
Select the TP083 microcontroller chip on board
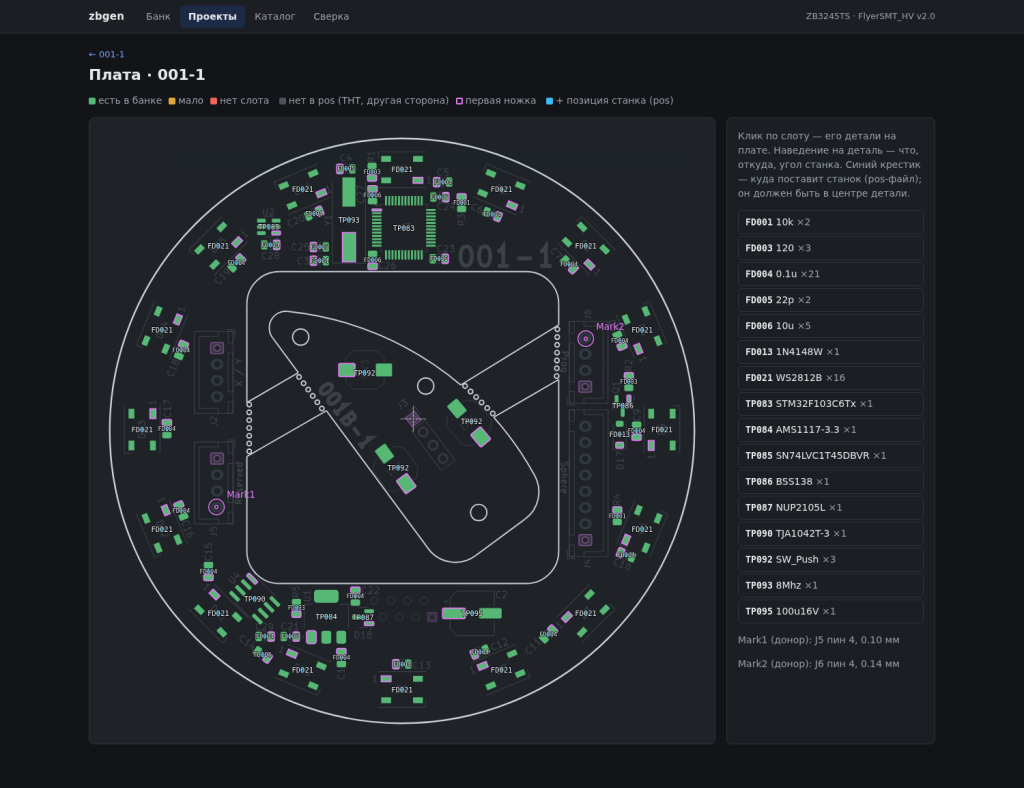tap(404, 228)
